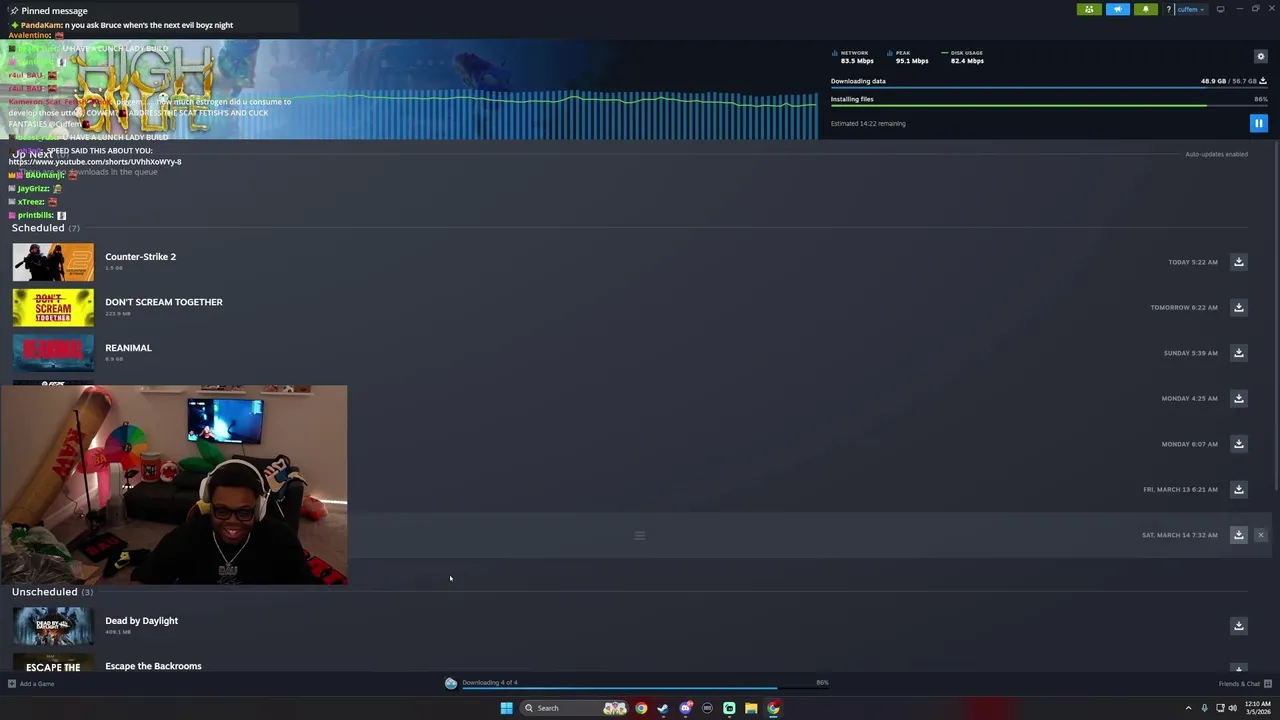Image resolution: width=1280 pixels, height=720 pixels.
Task: Click the taskbar volume icon
Action: 1232,708
